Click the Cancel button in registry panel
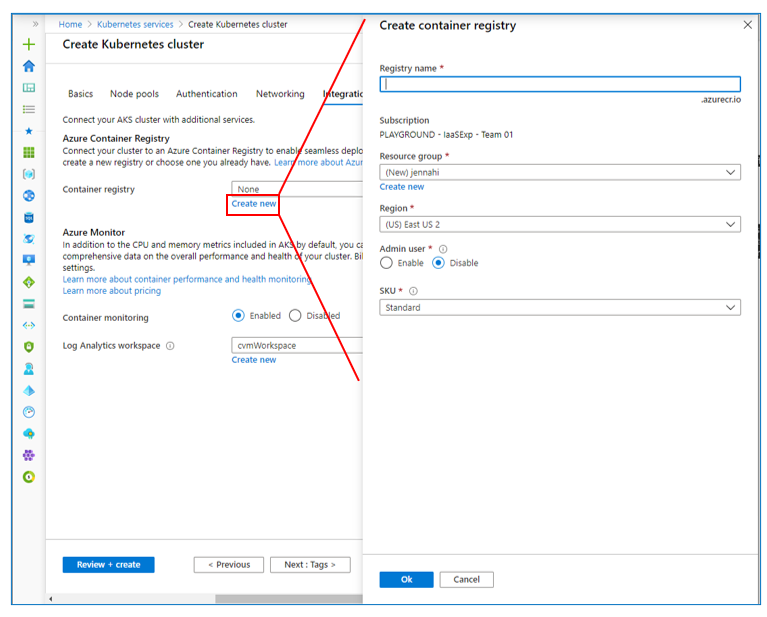This screenshot has height=617, width=767. click(x=467, y=580)
